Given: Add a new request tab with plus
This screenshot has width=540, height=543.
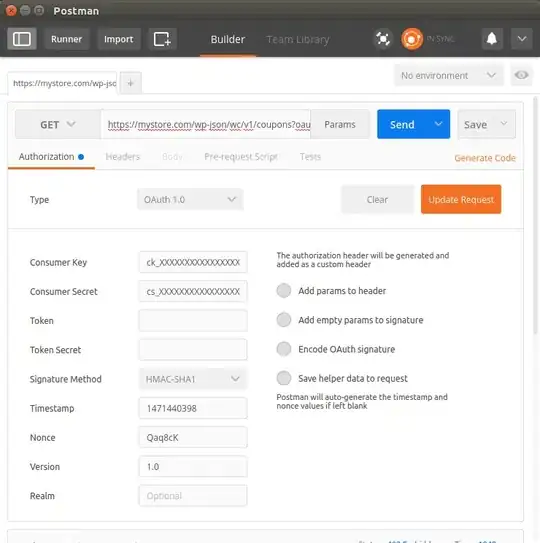Looking at the screenshot, I should [131, 83].
